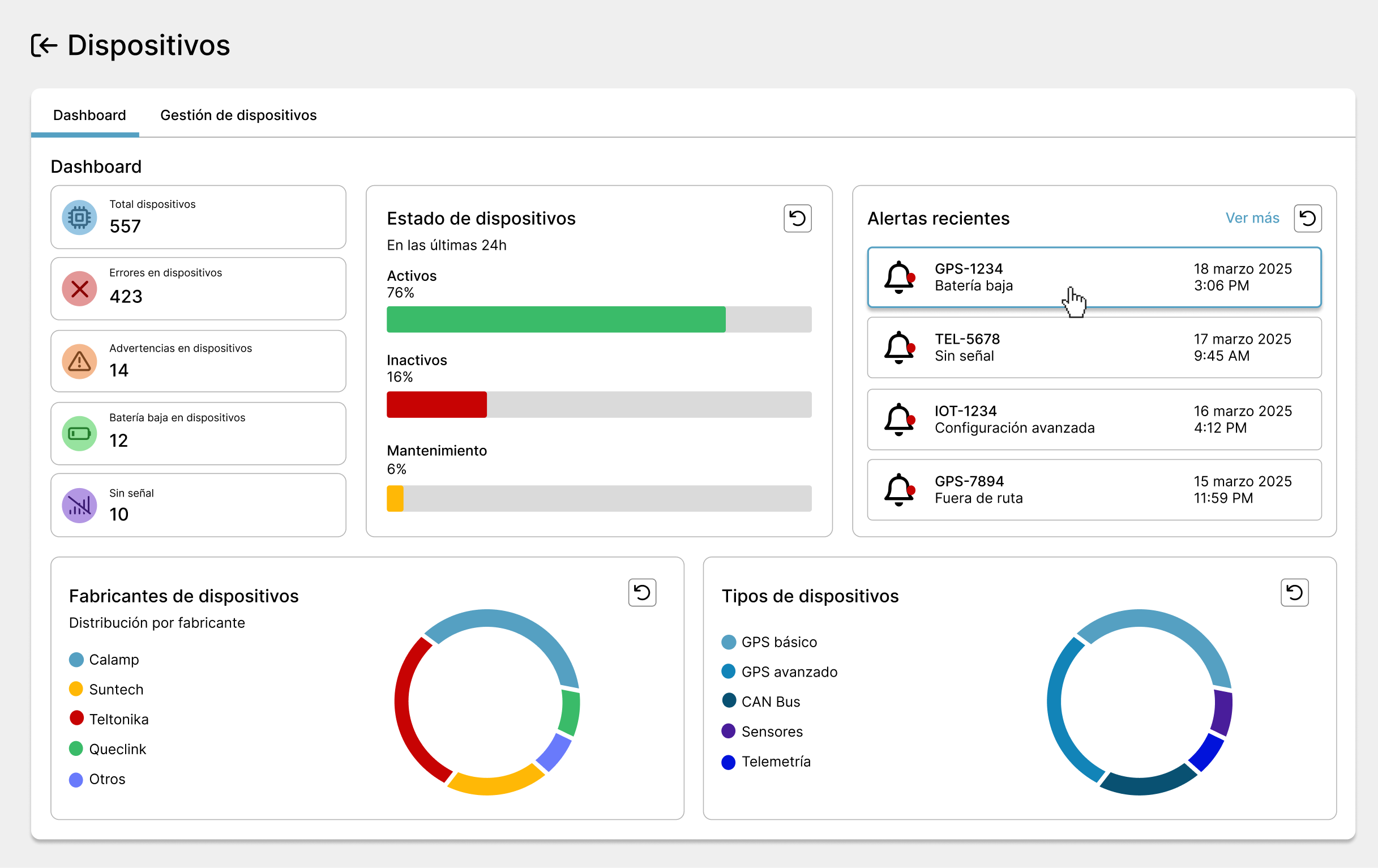The width and height of the screenshot is (1378, 868).
Task: Click the Teltonika red legend dot
Action: (76, 718)
